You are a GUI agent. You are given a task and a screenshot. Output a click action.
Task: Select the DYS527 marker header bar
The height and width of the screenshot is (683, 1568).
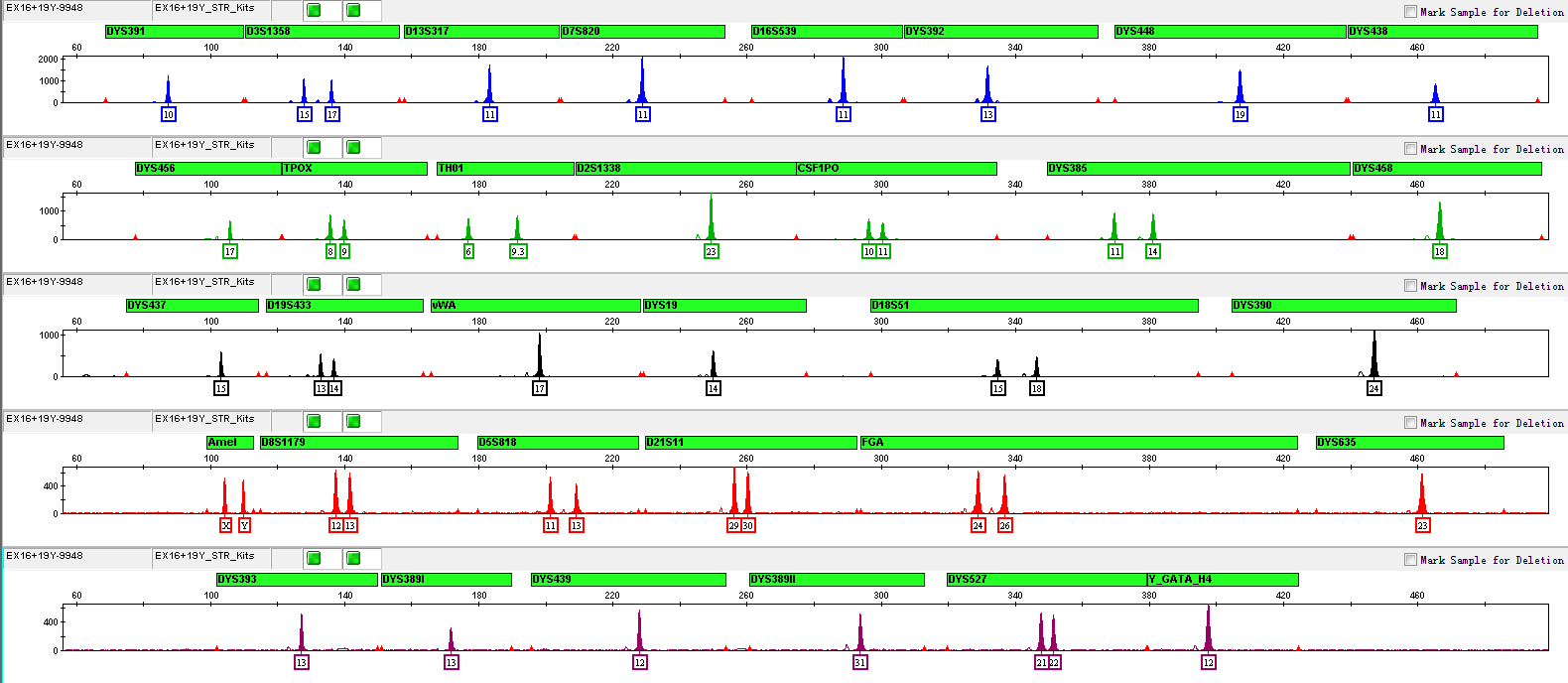click(1047, 580)
